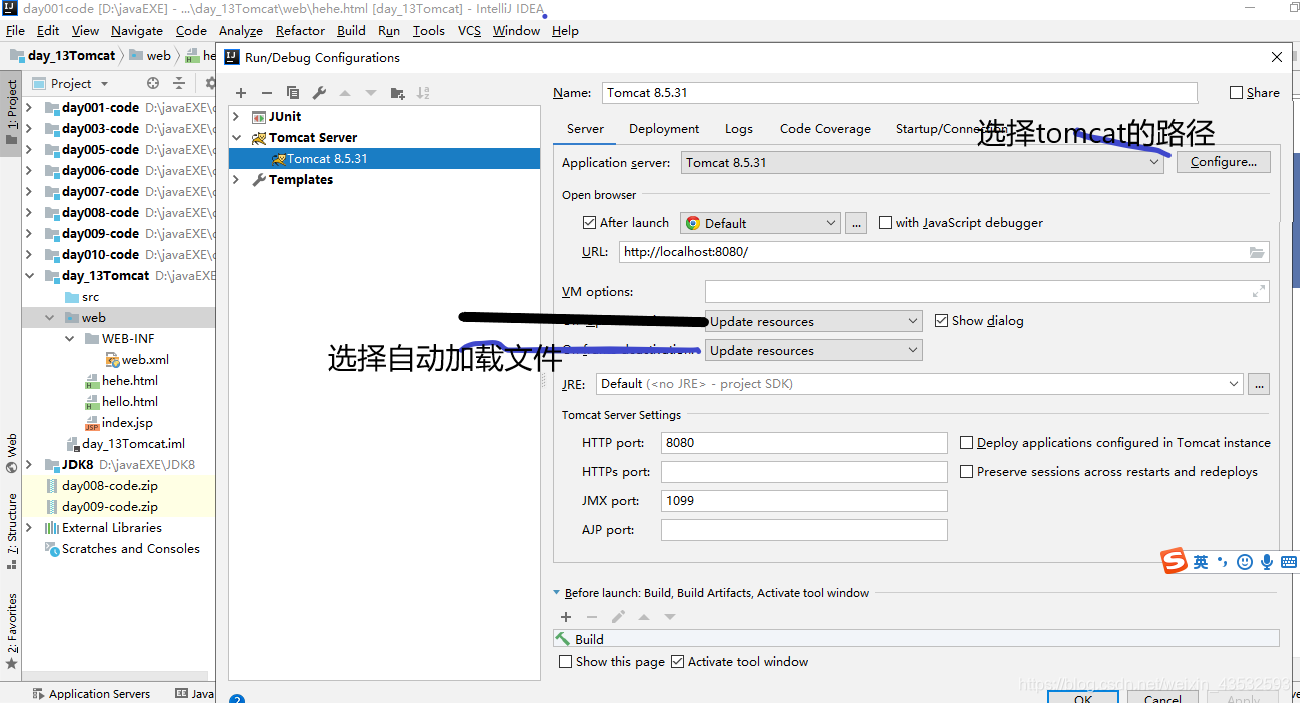Viewport: 1300px width, 703px height.
Task: Open Application server dropdown
Action: (922, 162)
